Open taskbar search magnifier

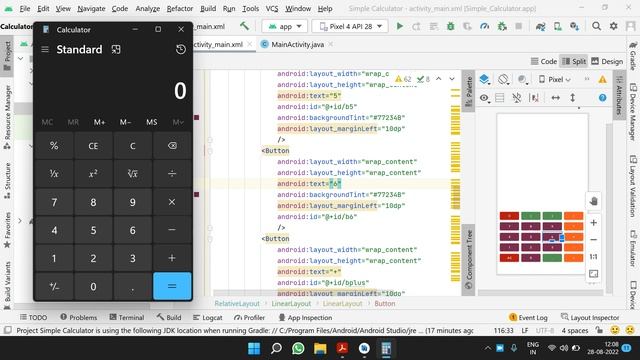click(x=276, y=348)
